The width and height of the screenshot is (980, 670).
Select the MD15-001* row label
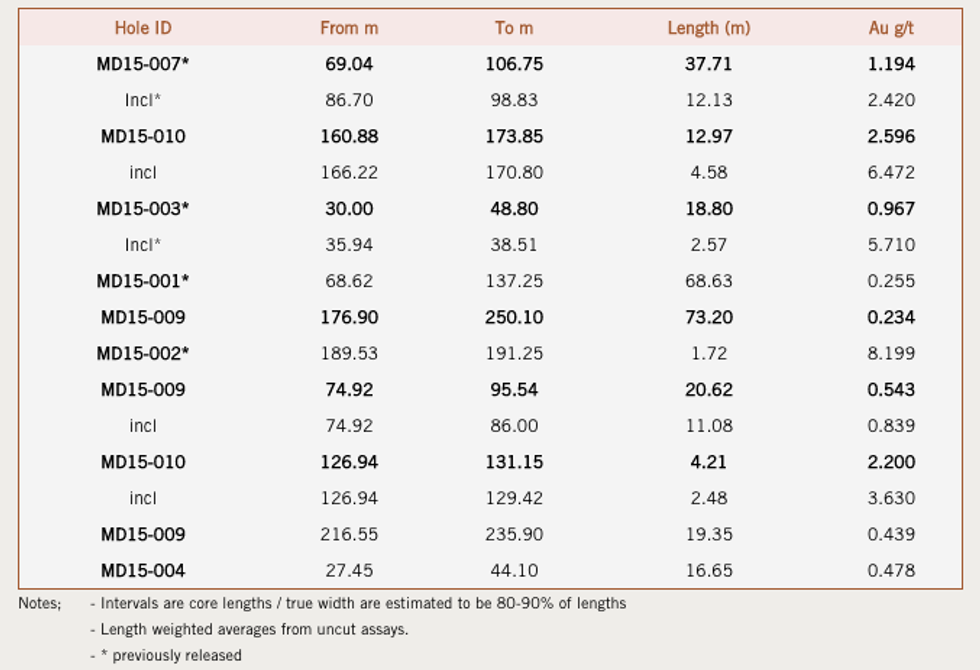click(x=143, y=281)
